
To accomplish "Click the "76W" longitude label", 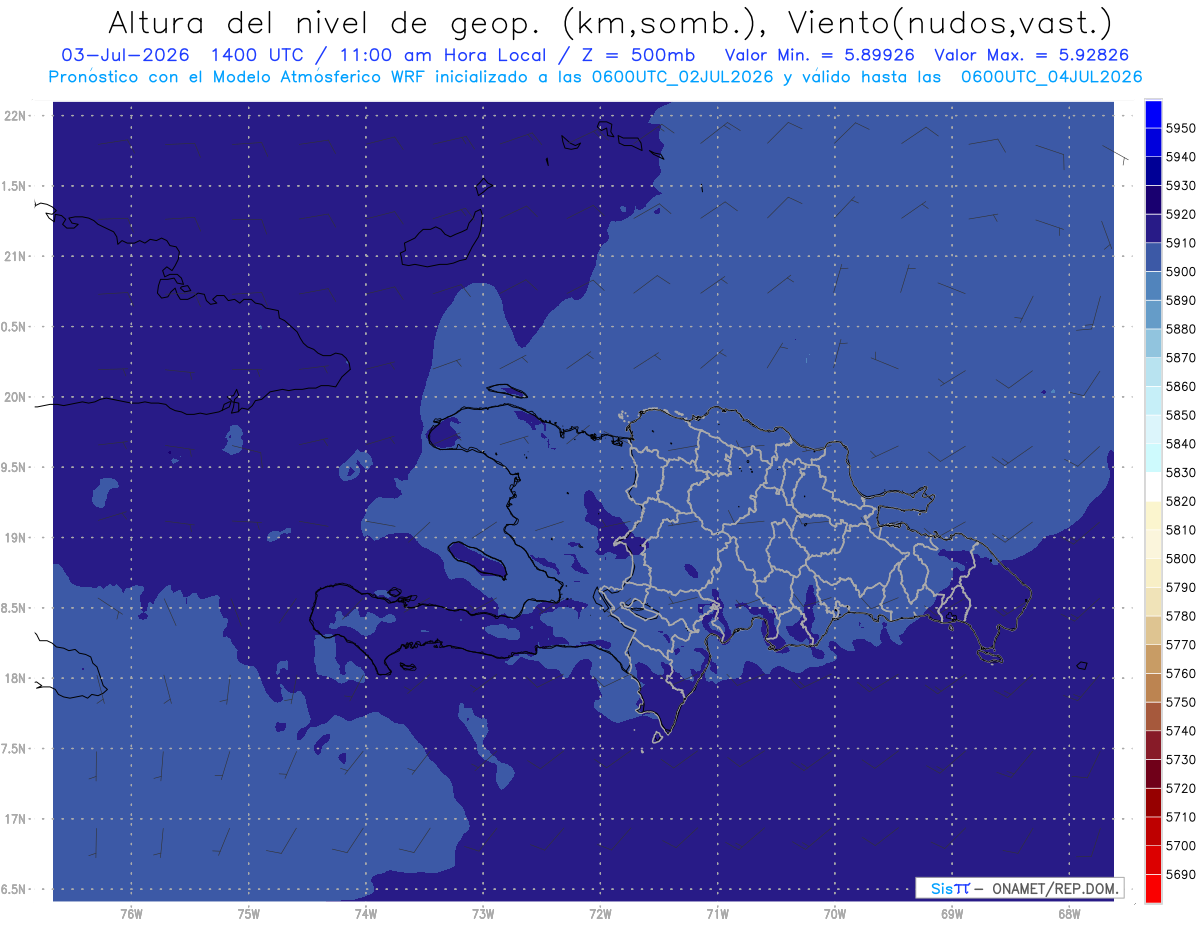I will 131,913.
